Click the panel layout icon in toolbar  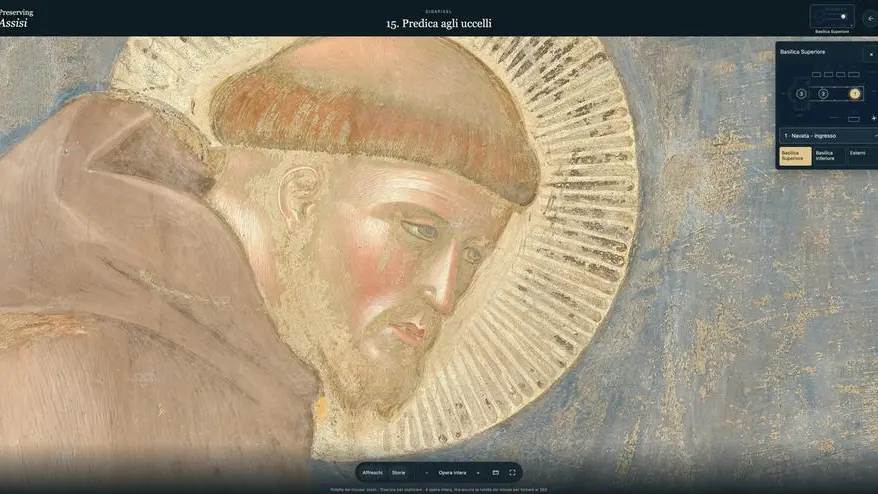pyautogui.click(x=496, y=473)
